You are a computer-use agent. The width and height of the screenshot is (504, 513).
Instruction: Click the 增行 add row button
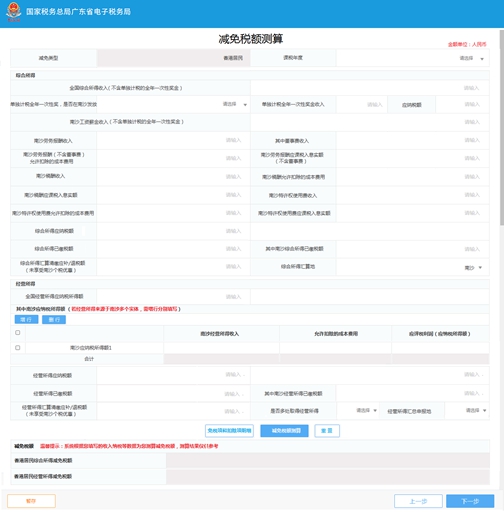(26, 320)
